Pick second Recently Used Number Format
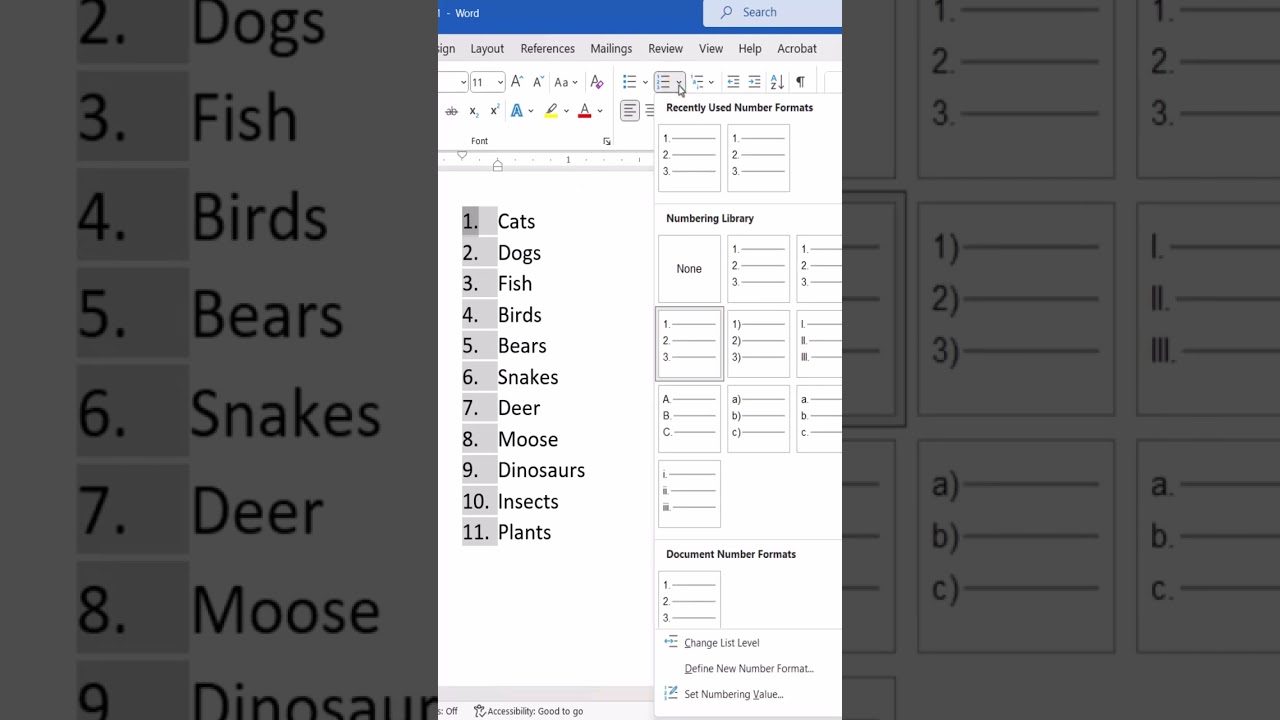This screenshot has width=1280, height=720. pyautogui.click(x=758, y=158)
